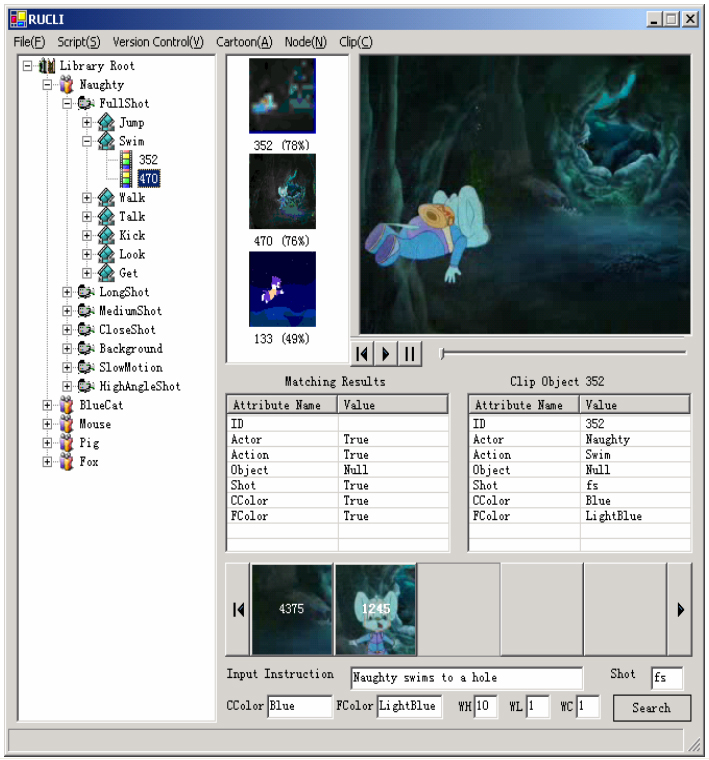Viewport: 709px width, 760px height.
Task: Expand the Walk node
Action: pyautogui.click(x=87, y=198)
